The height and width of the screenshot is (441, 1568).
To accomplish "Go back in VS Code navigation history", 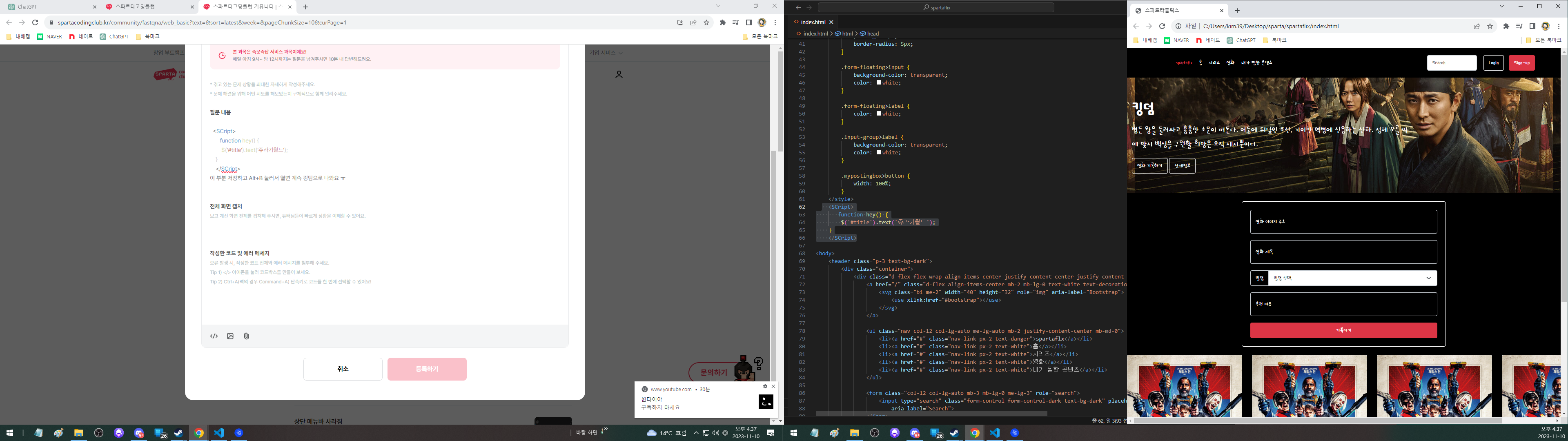I will (798, 7).
